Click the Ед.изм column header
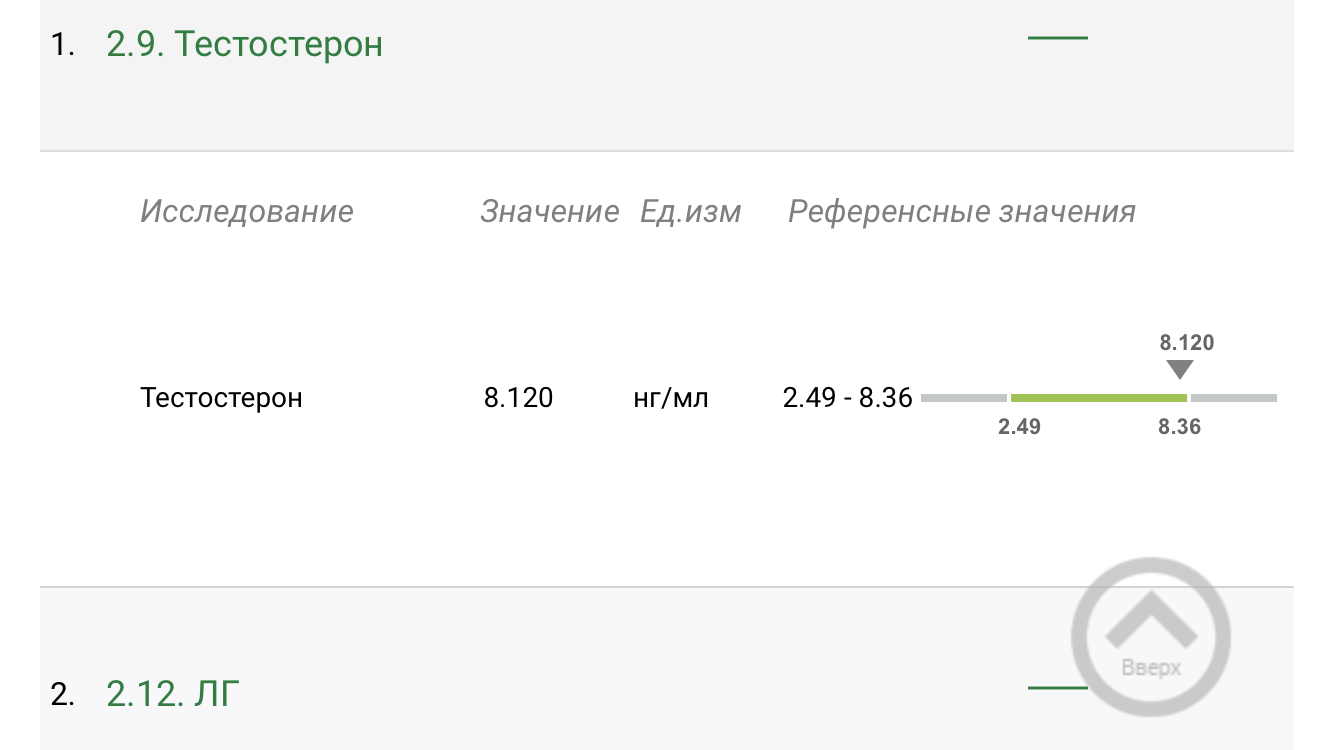The width and height of the screenshot is (1334, 750). tap(690, 212)
